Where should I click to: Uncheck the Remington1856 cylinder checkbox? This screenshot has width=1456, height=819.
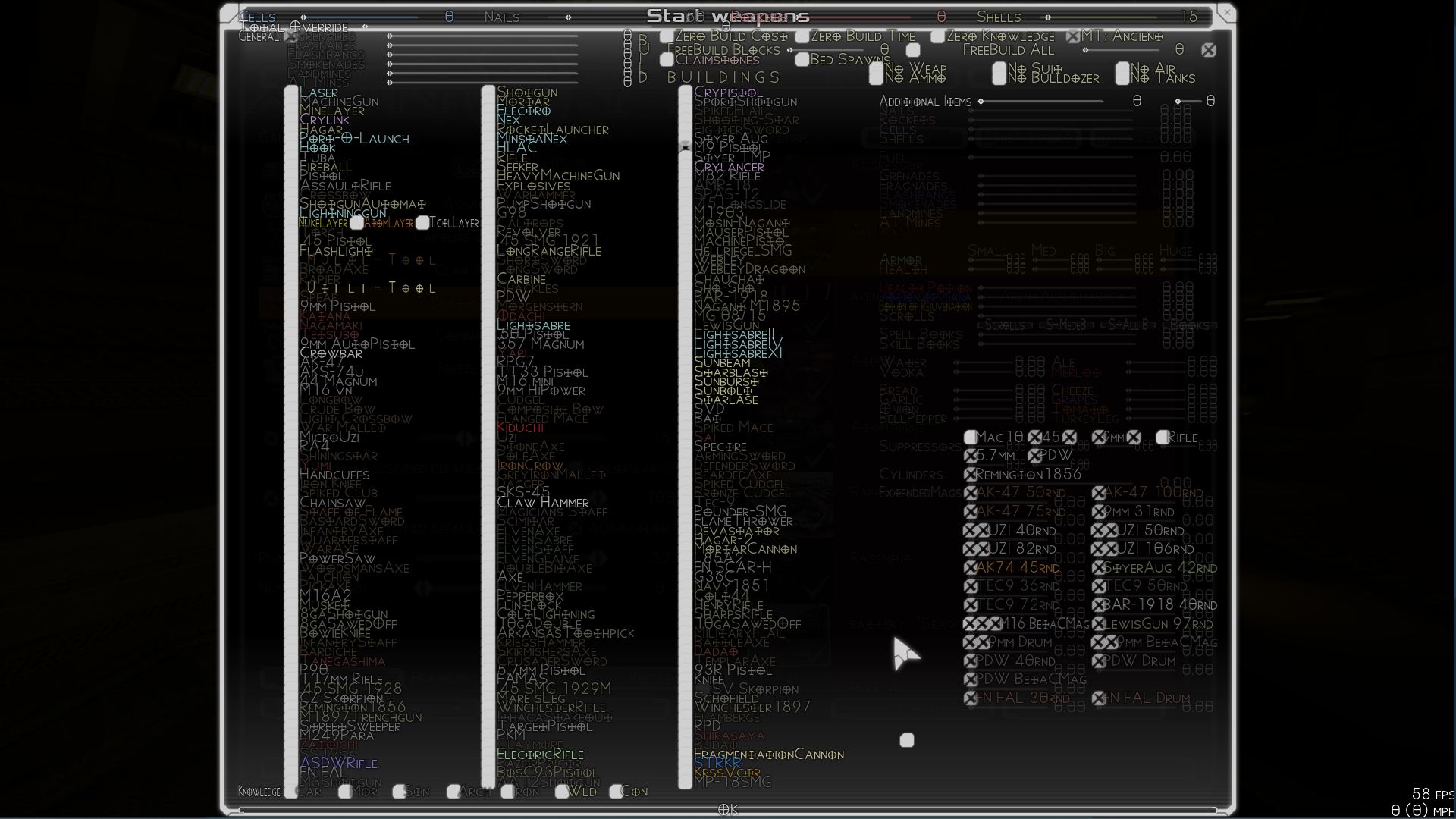(x=971, y=475)
